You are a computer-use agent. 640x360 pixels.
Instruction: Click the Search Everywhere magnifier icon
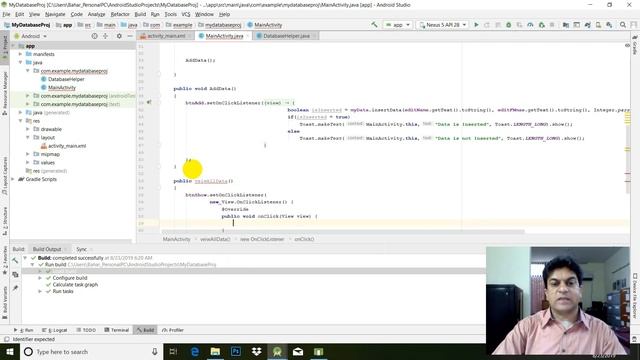pyautogui.click(x=623, y=25)
